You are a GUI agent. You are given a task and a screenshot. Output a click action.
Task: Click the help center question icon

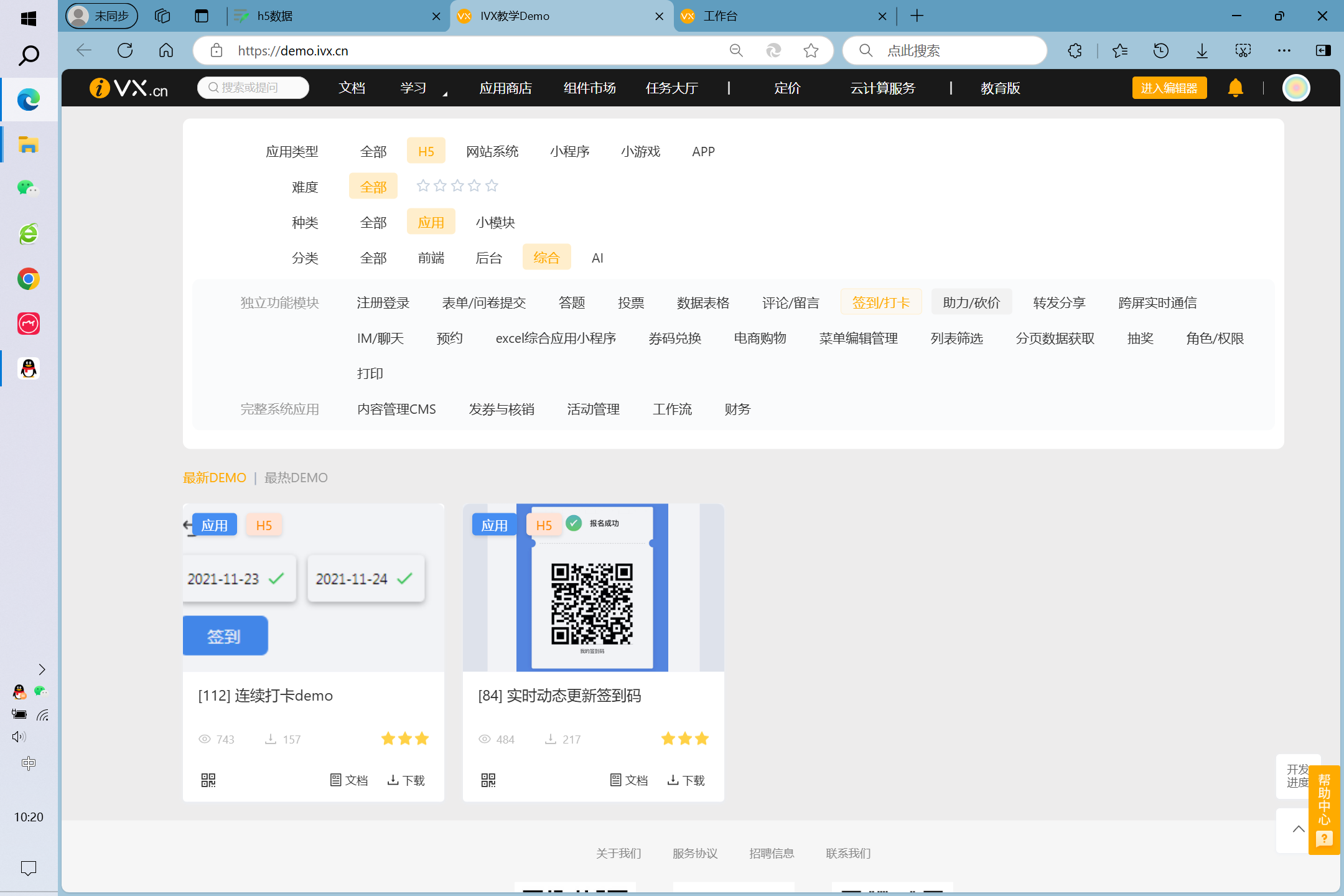pyautogui.click(x=1324, y=839)
